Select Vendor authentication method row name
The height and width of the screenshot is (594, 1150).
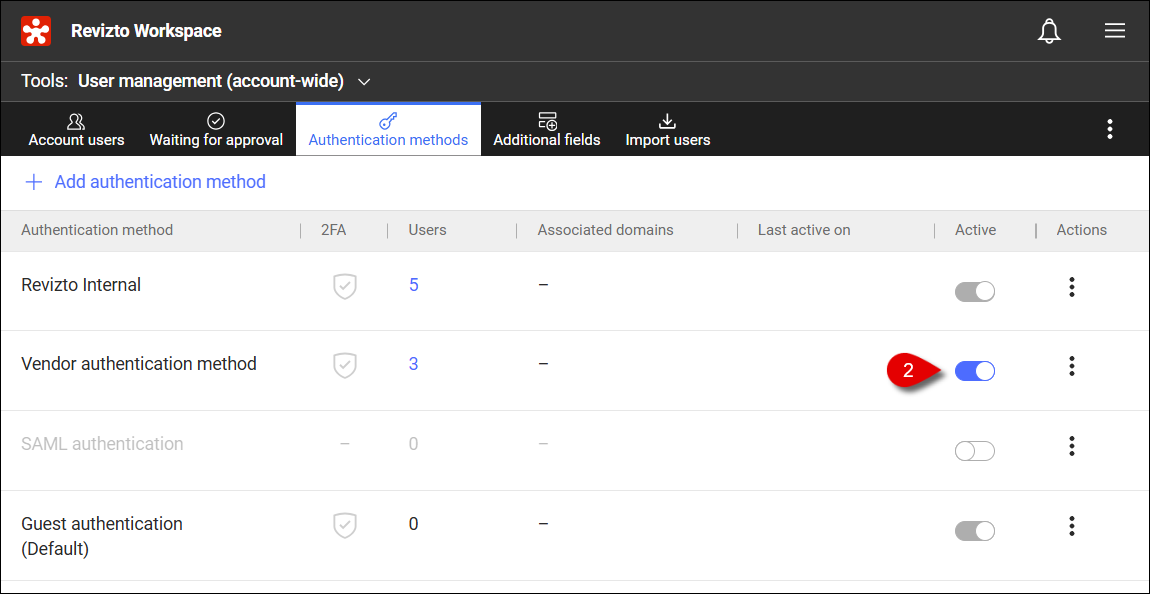click(x=139, y=364)
